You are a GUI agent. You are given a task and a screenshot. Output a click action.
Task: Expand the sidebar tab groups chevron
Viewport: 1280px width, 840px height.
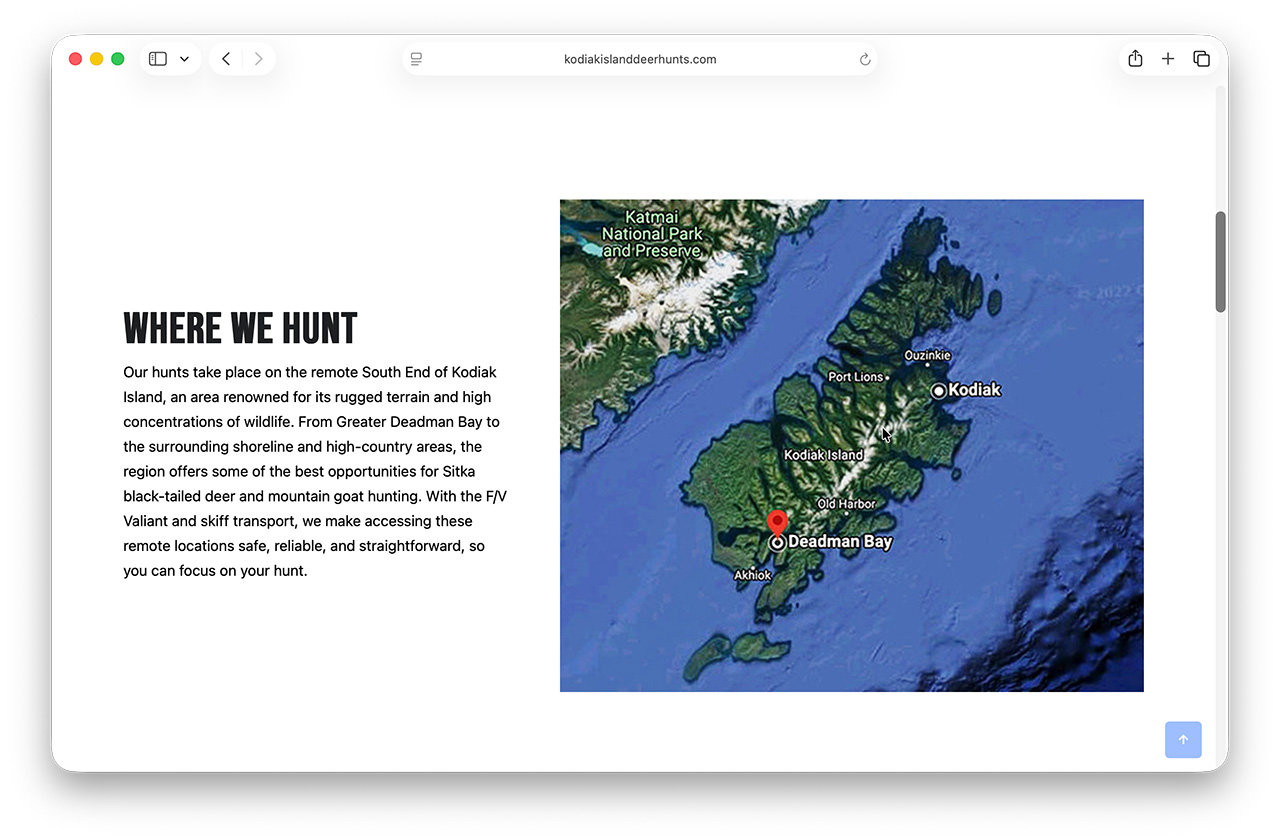pos(184,59)
